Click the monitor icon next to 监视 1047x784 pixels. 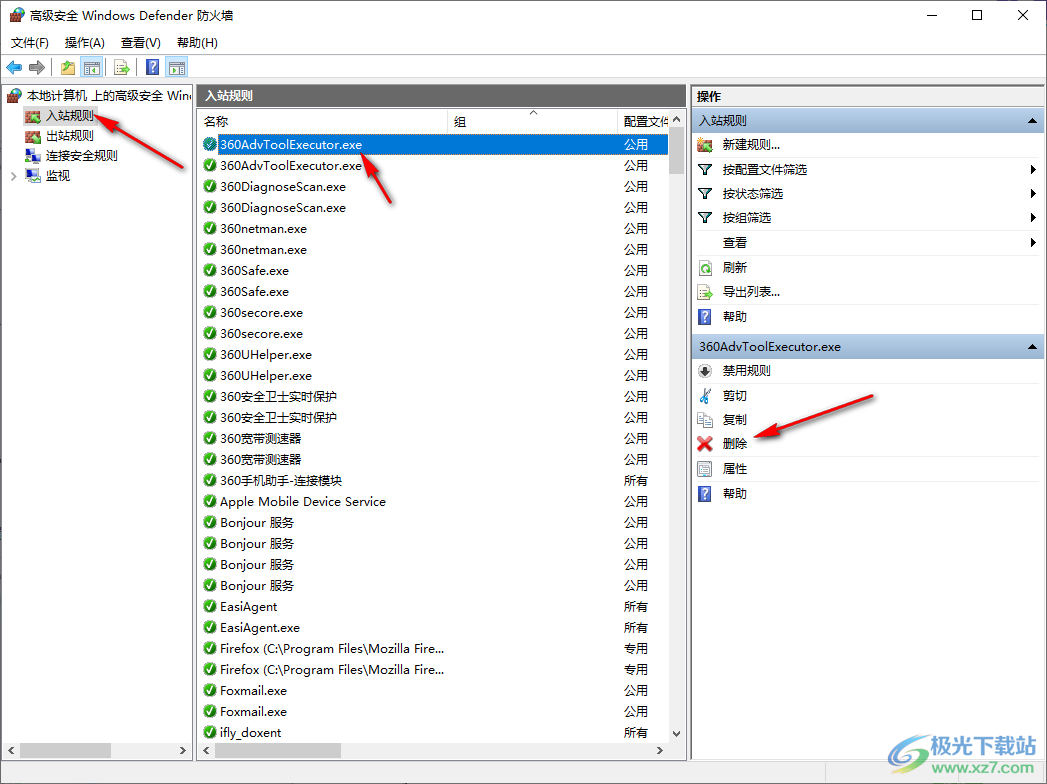pyautogui.click(x=33, y=176)
